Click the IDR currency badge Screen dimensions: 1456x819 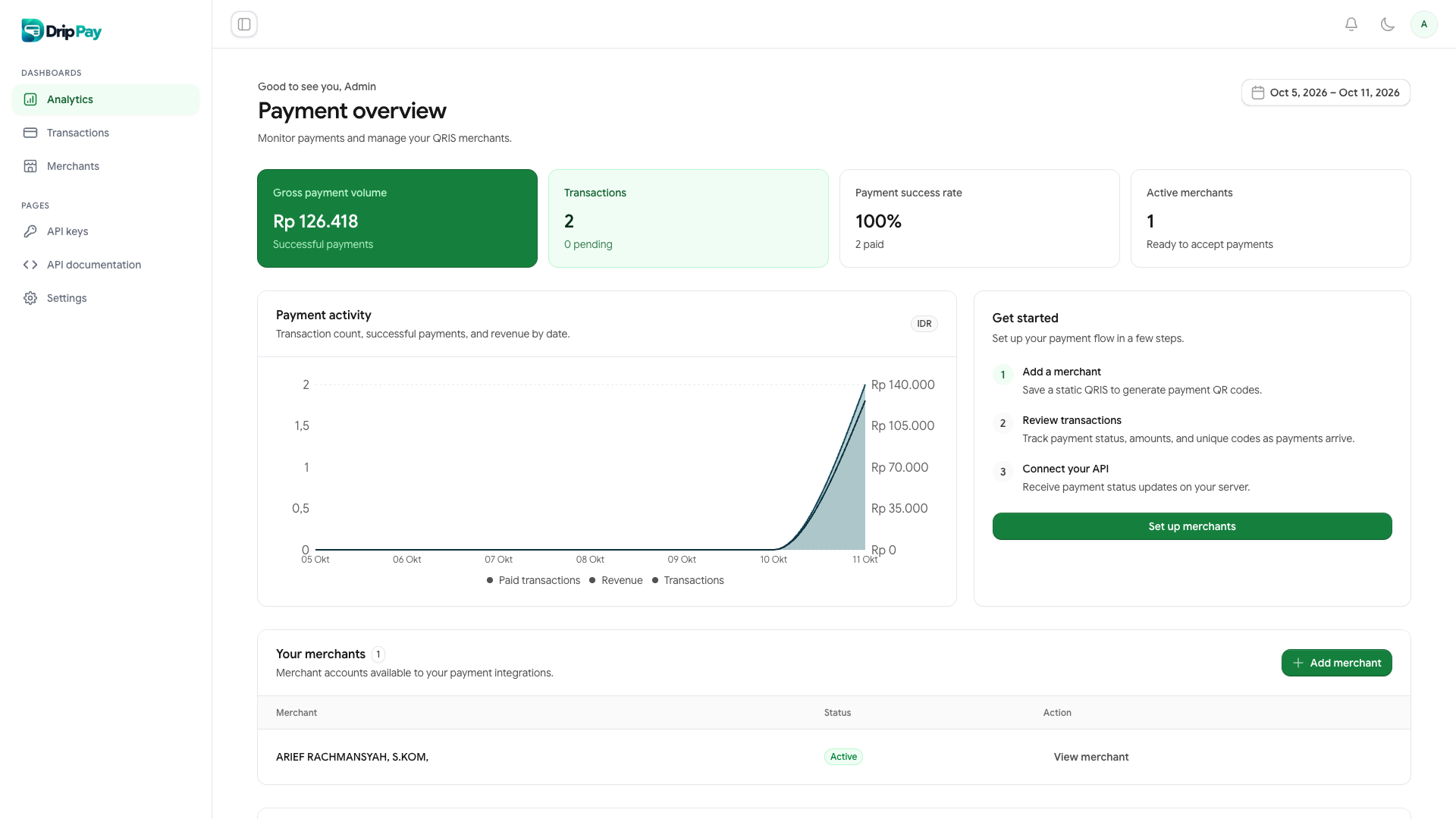[x=924, y=324]
